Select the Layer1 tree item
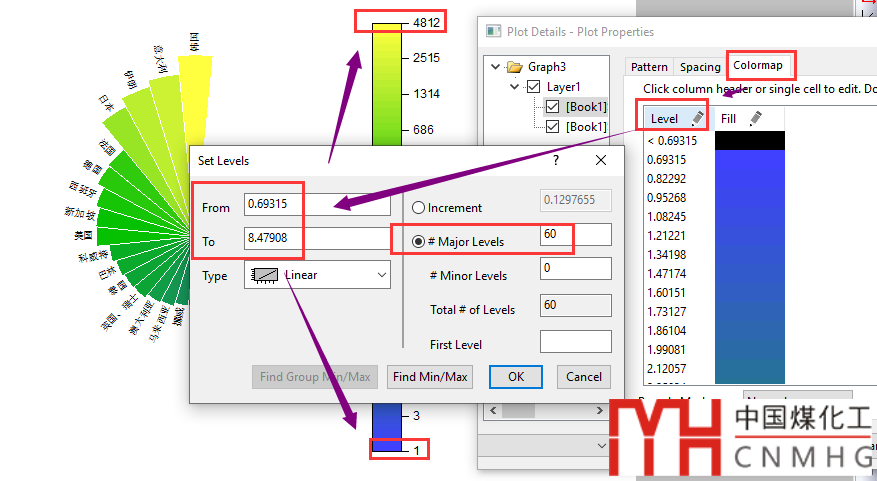 (x=563, y=87)
